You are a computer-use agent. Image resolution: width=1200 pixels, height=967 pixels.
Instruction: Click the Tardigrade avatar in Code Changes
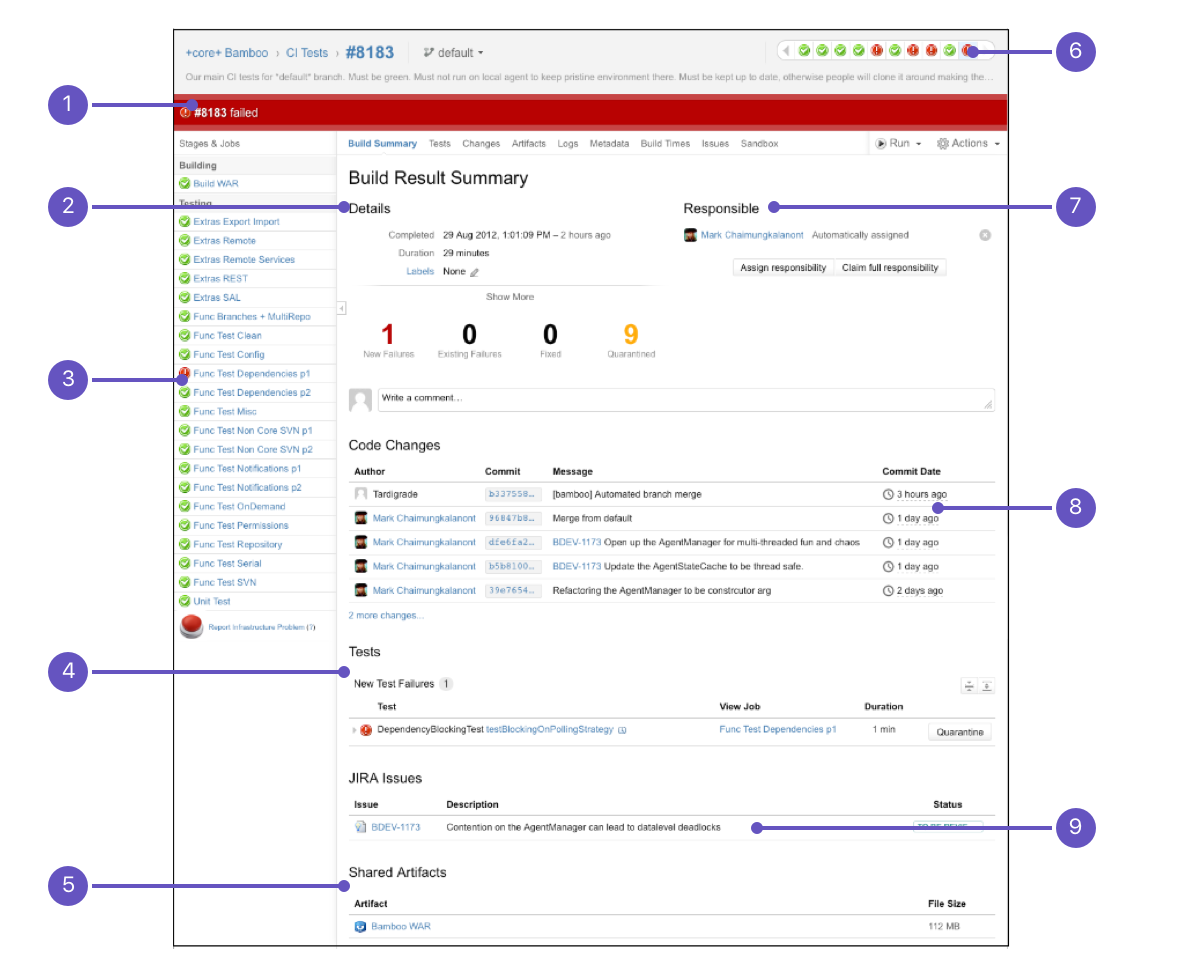point(361,494)
